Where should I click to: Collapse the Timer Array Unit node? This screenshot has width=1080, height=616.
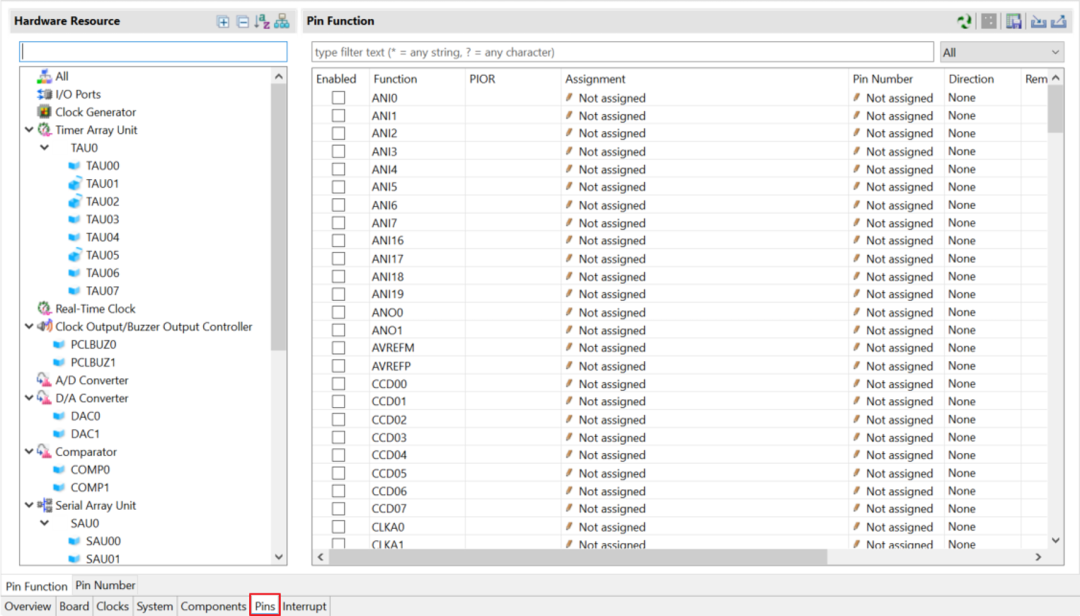(29, 130)
